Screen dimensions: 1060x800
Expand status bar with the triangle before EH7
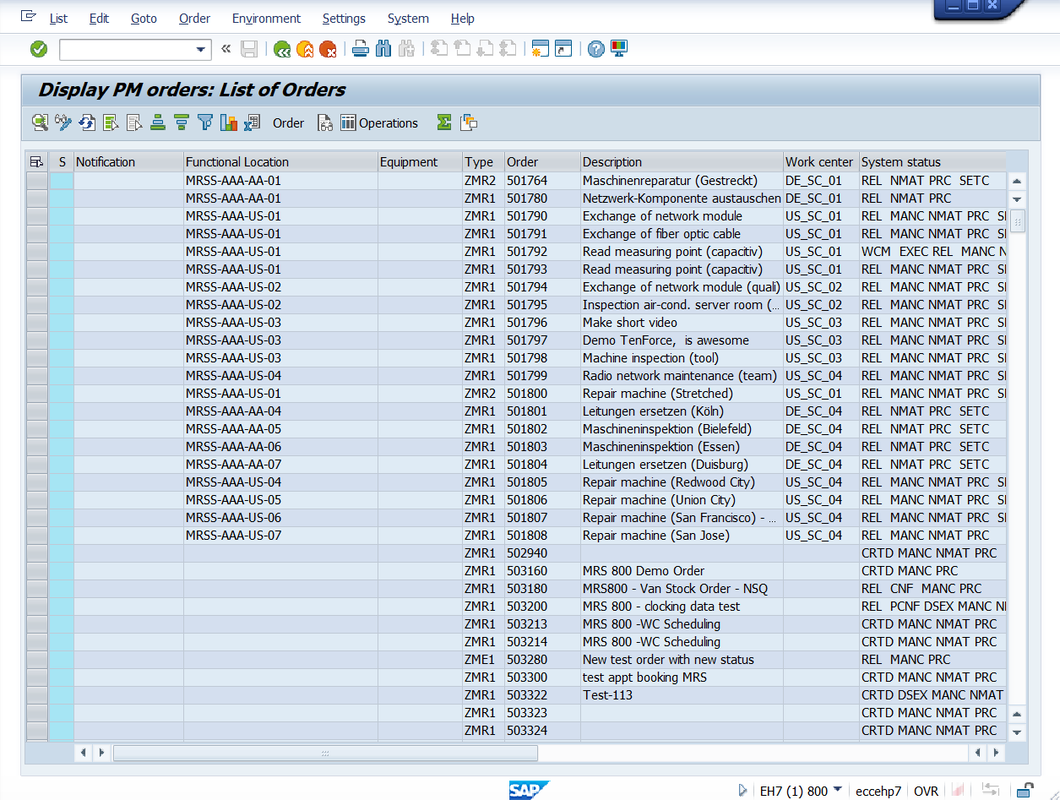click(742, 790)
